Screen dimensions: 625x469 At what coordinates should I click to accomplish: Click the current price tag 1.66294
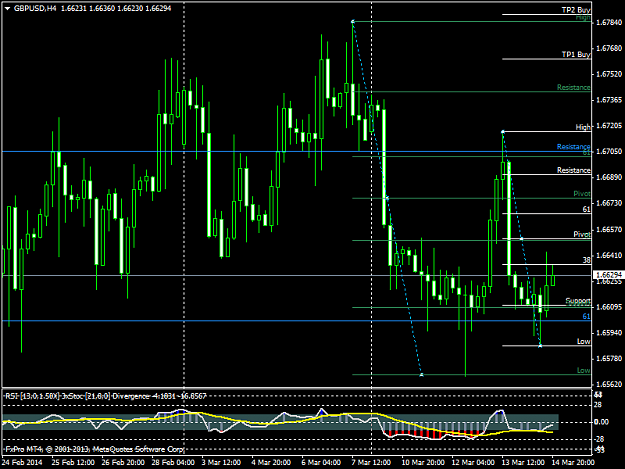pos(608,275)
